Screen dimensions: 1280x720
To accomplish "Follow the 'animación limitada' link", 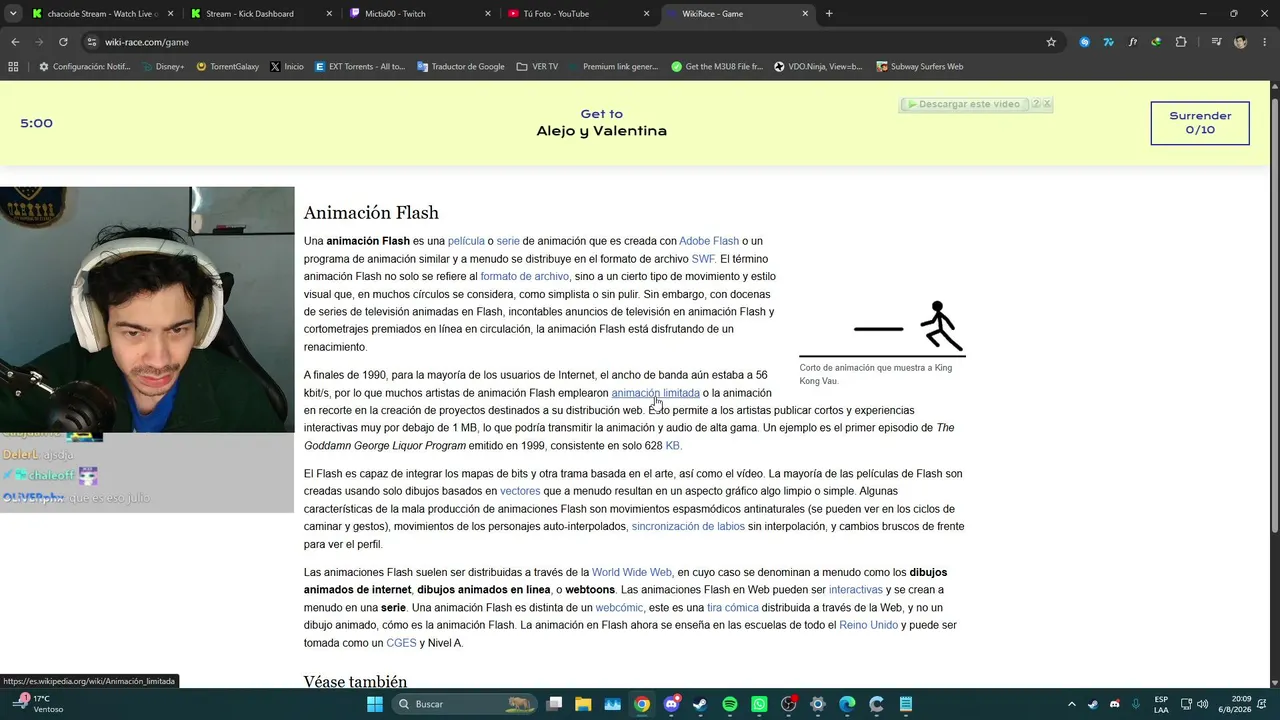I will [655, 393].
